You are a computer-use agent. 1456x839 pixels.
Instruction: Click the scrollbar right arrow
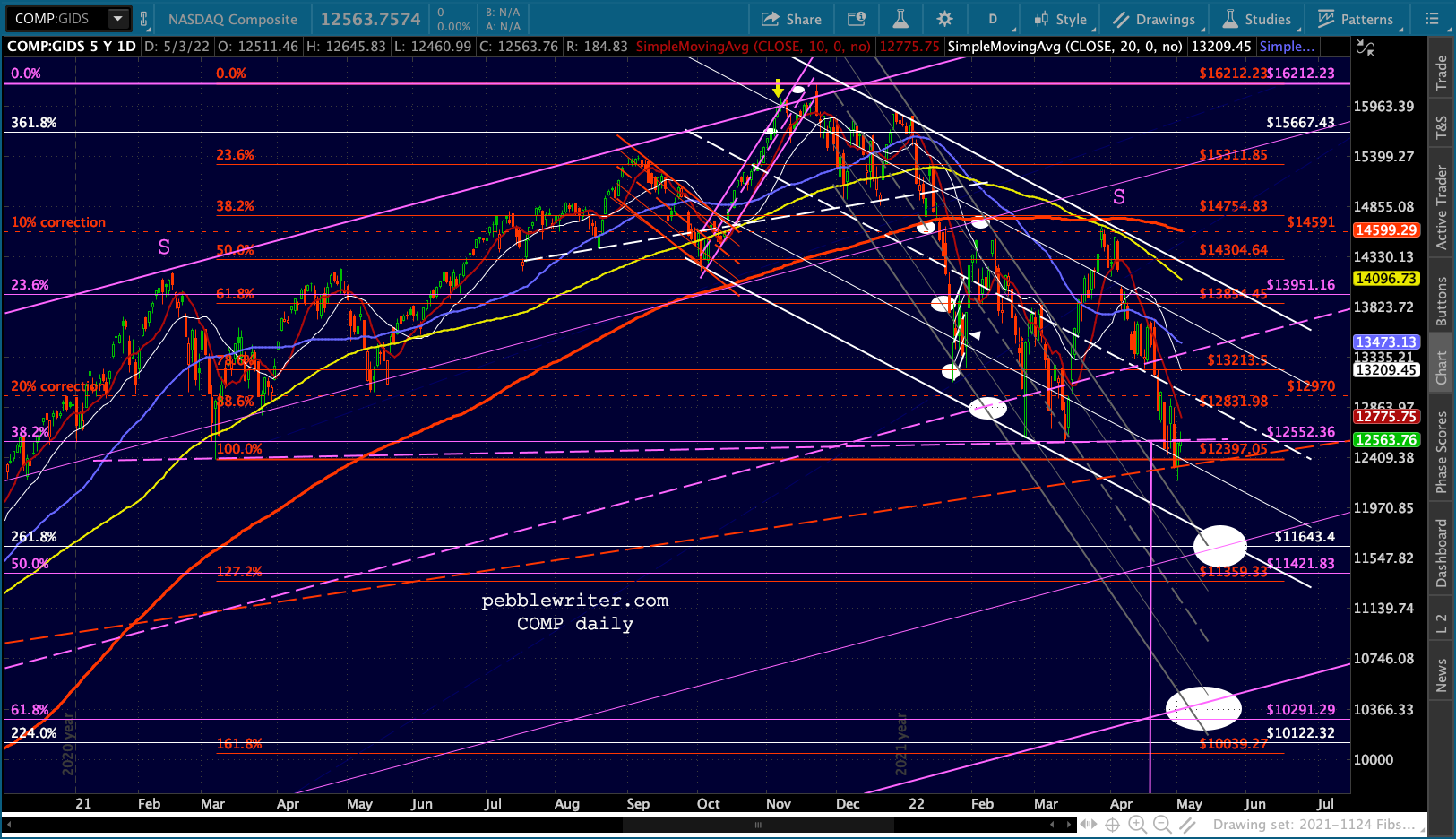click(x=1068, y=825)
